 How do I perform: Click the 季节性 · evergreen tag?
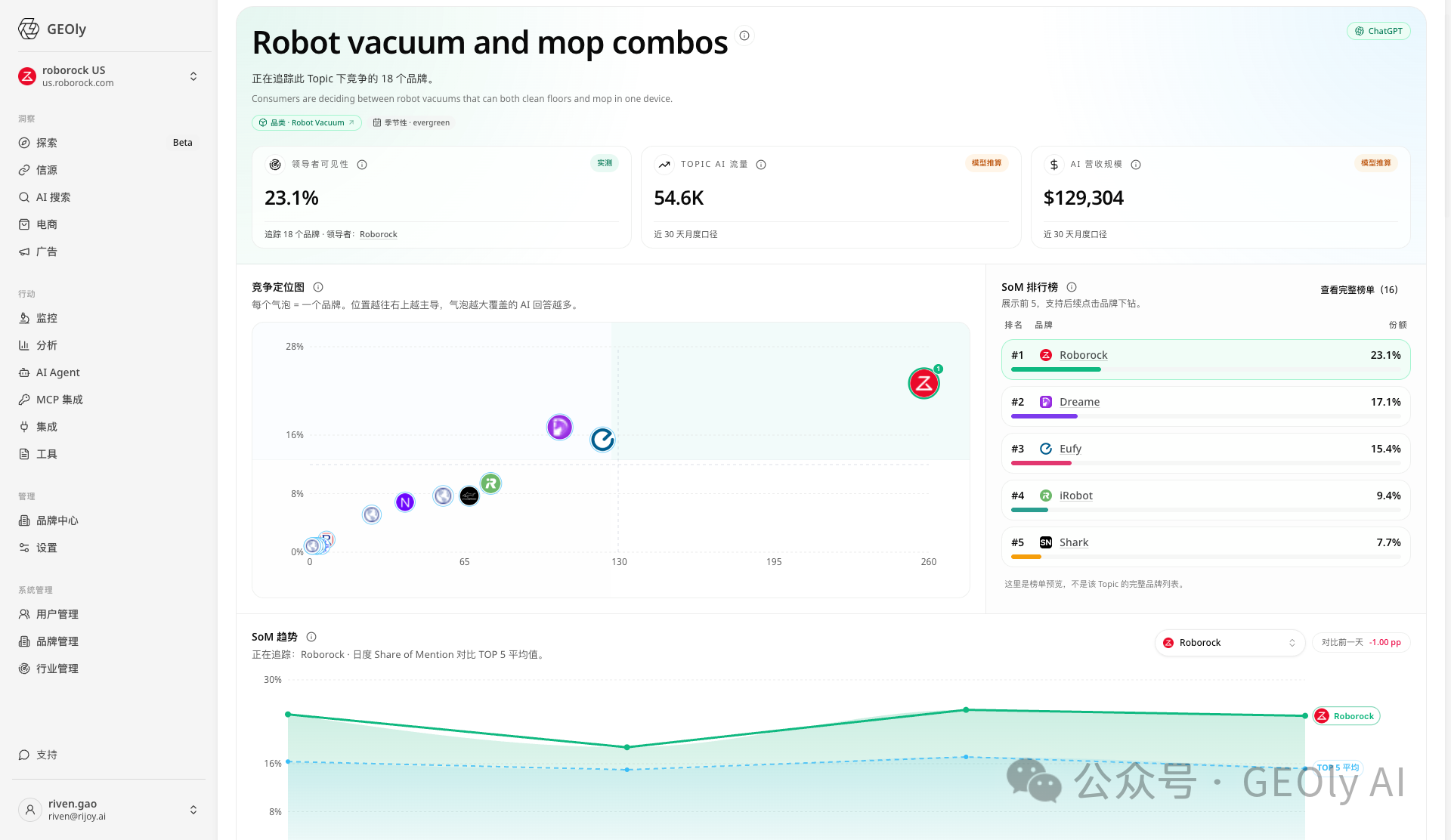411,122
